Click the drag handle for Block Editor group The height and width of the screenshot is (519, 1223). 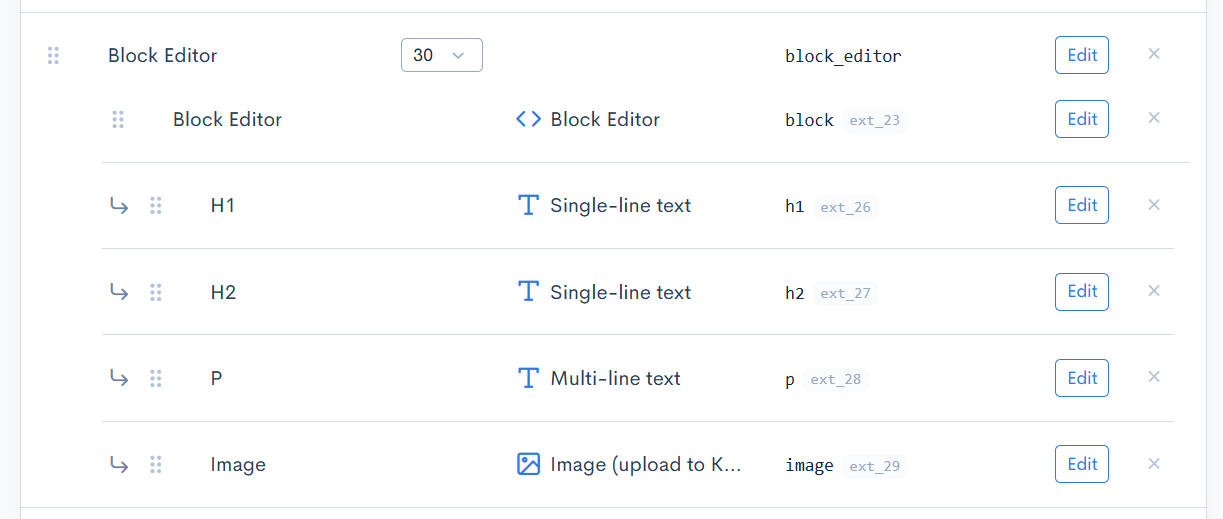click(54, 56)
